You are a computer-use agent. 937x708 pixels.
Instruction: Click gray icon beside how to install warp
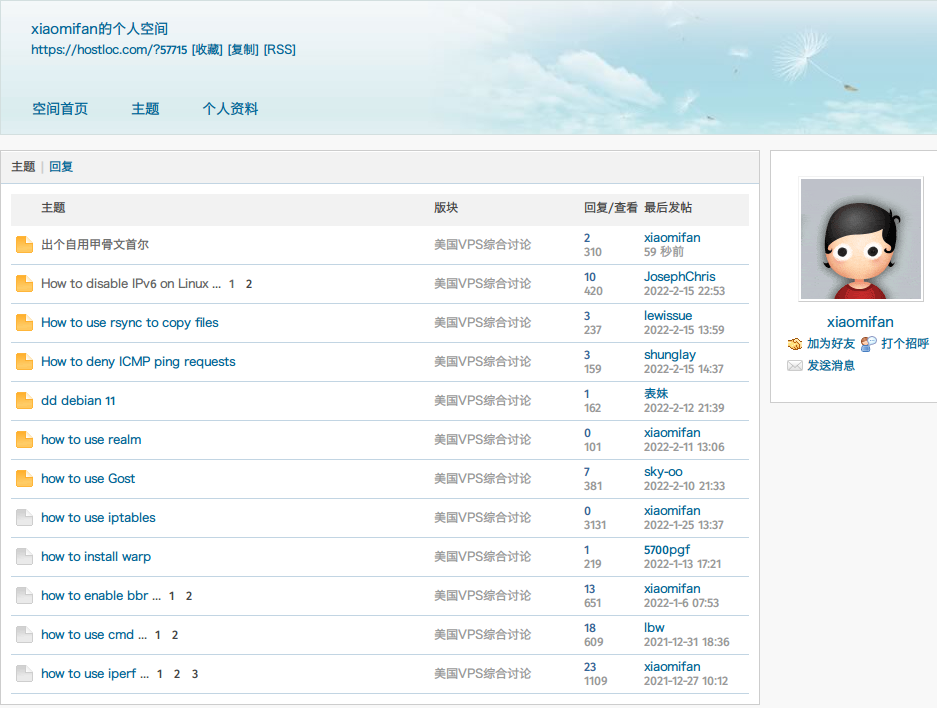(24, 557)
